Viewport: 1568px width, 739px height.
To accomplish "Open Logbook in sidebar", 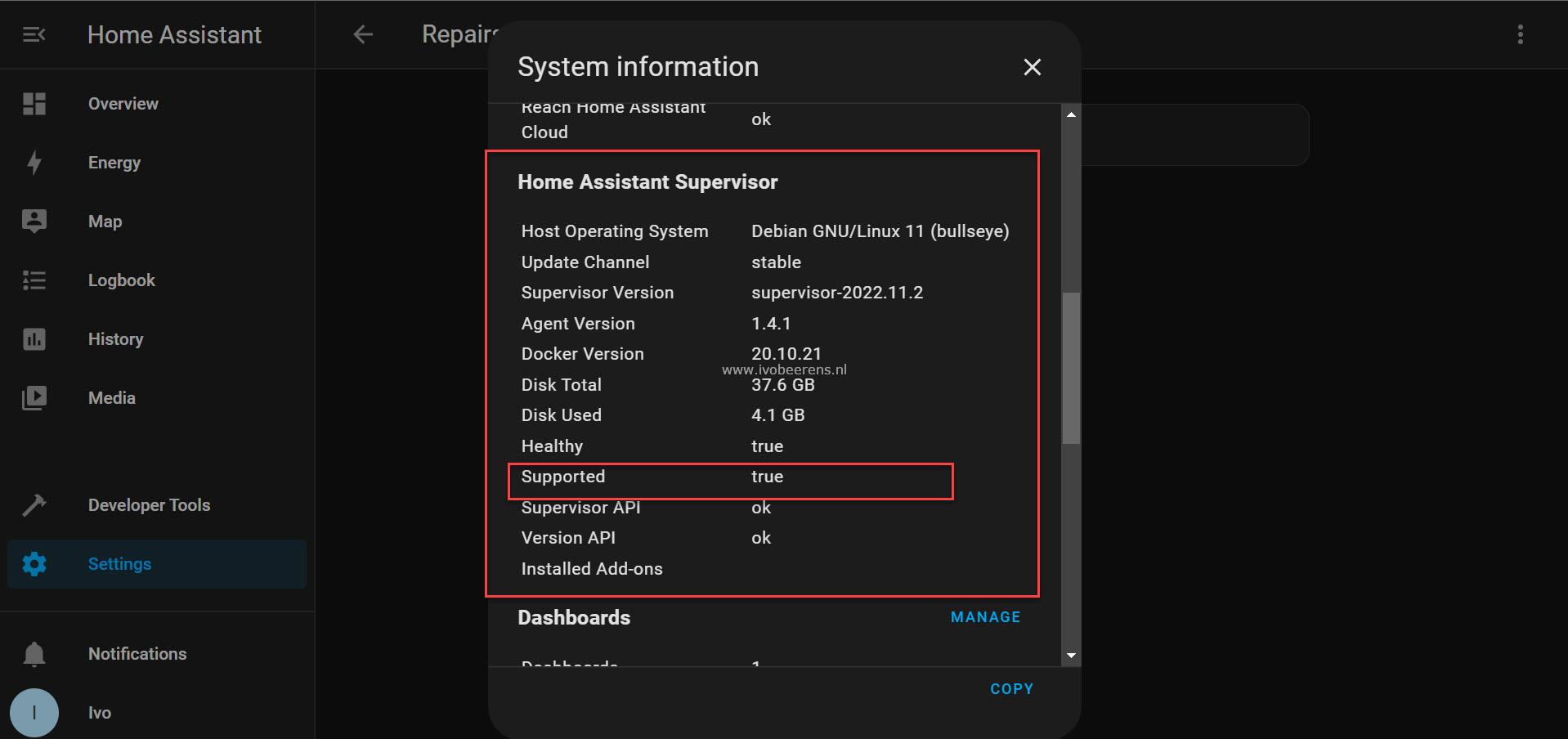I will pyautogui.click(x=157, y=280).
